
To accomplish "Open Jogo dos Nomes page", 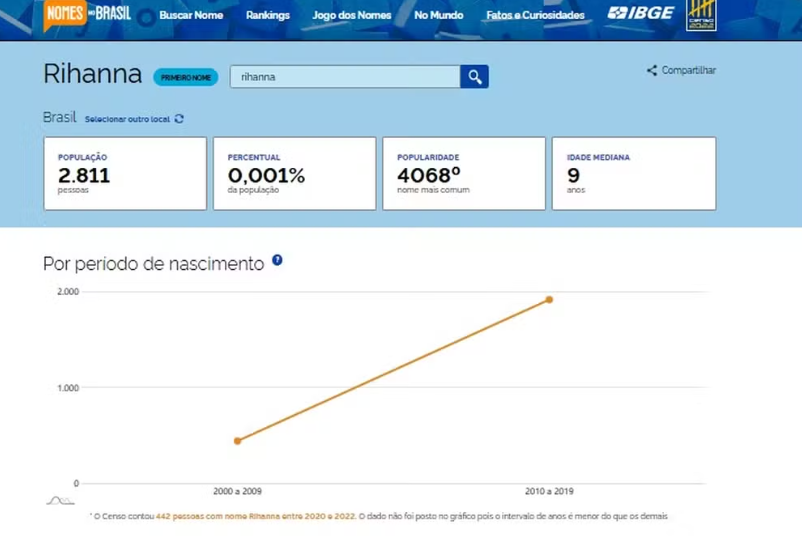I will tap(352, 15).
